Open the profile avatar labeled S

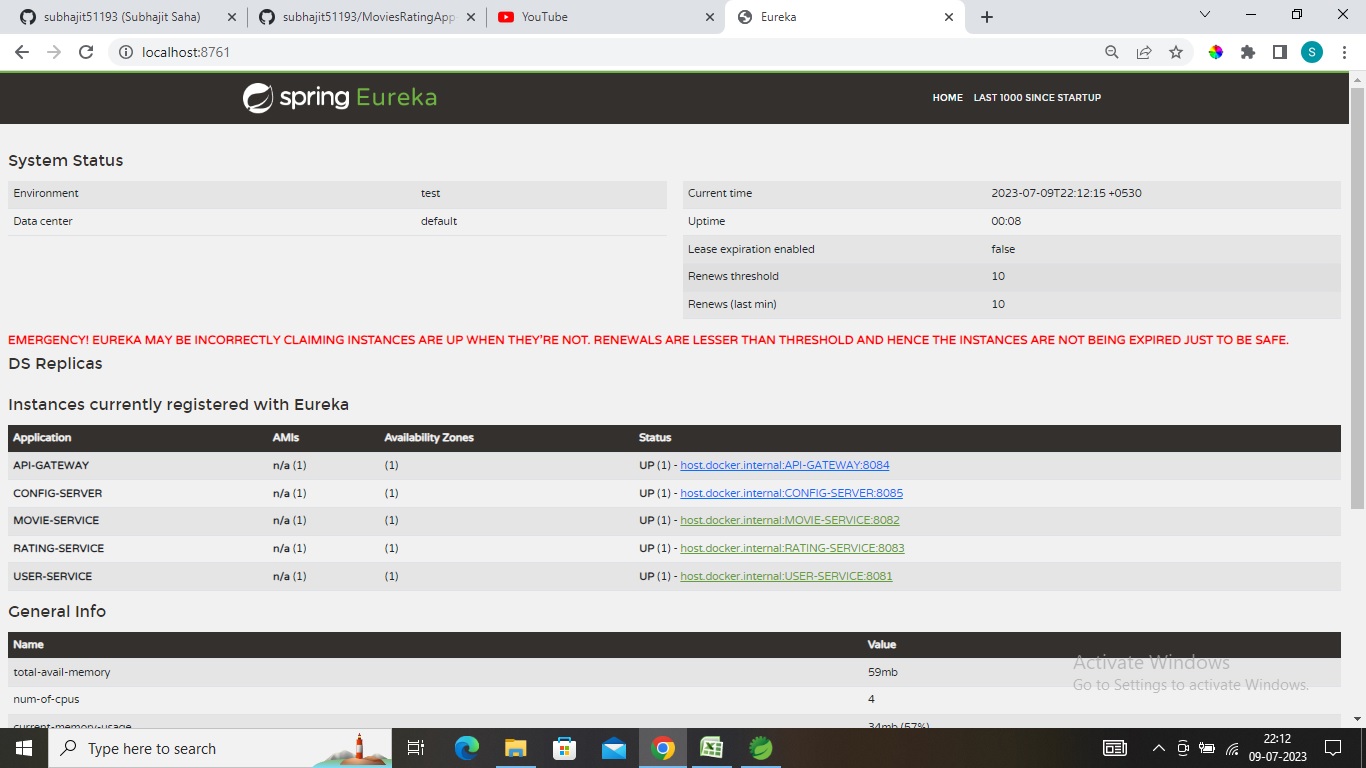1312,52
